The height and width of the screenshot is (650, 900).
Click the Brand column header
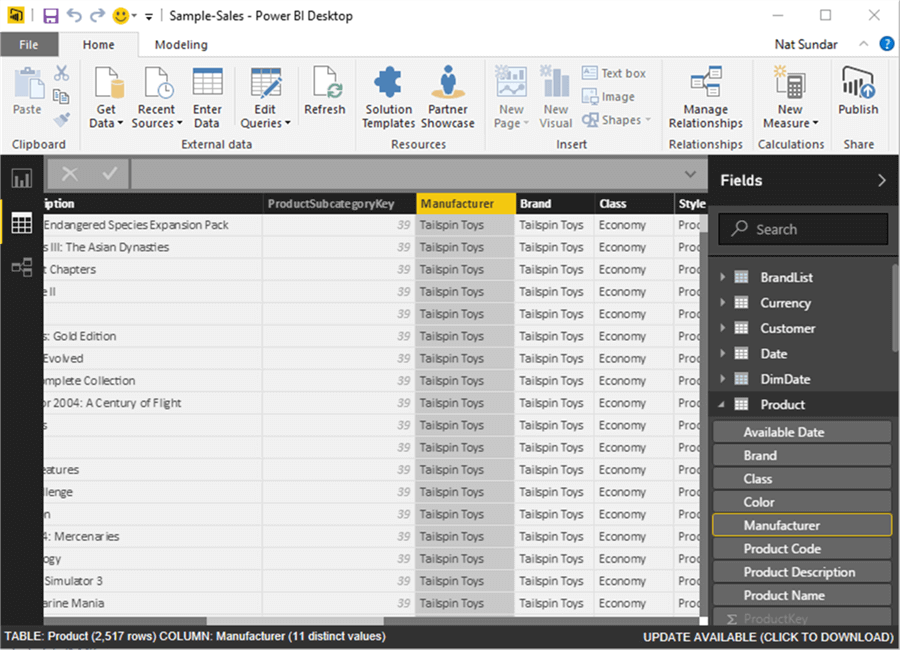554,204
